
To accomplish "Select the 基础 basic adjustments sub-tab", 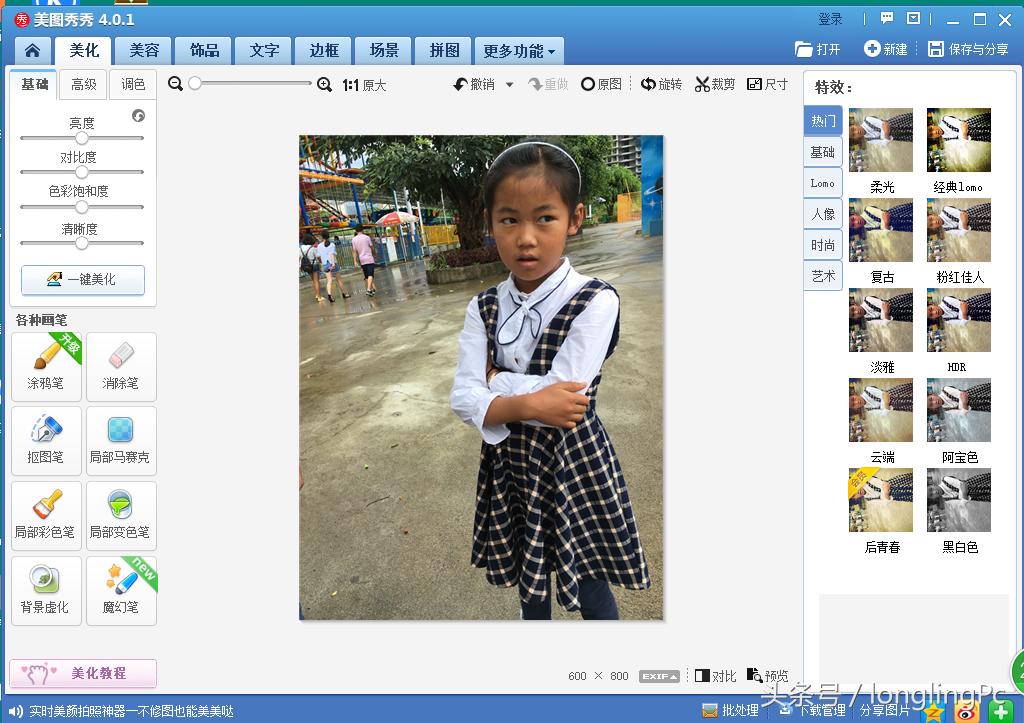I will tap(35, 84).
